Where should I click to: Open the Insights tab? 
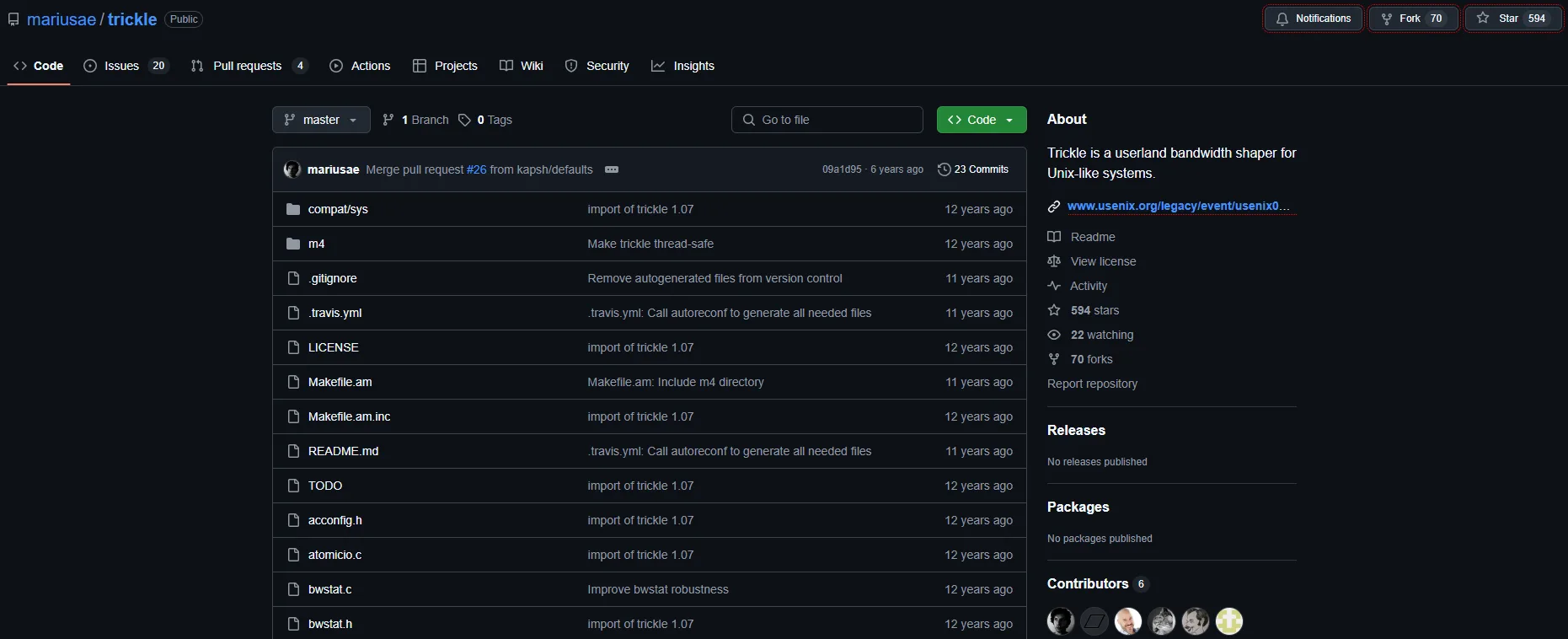pyautogui.click(x=683, y=66)
